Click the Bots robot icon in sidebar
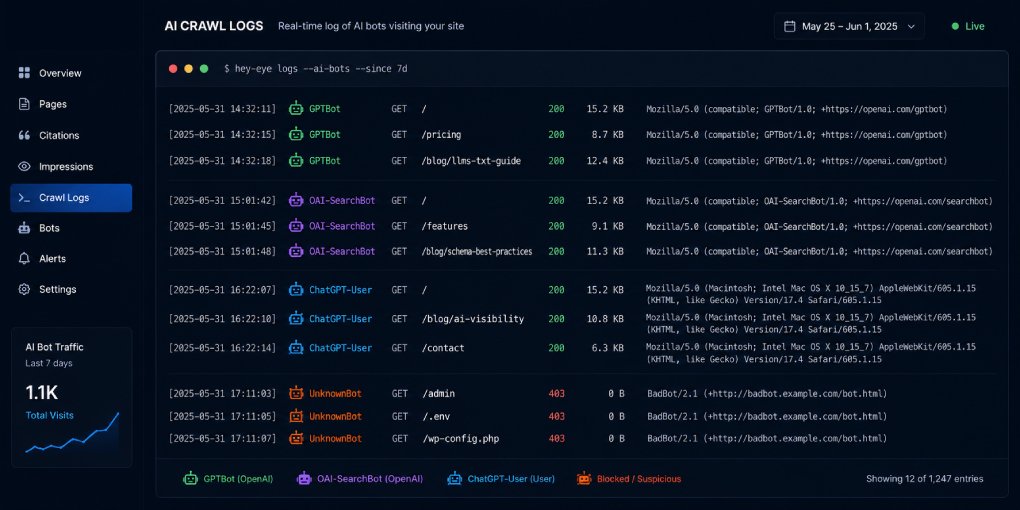The width and height of the screenshot is (1020, 510). tap(24, 228)
